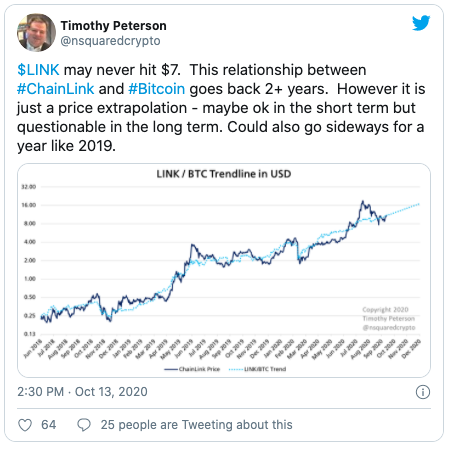Open replies via the speech bubble icon

tap(84, 425)
